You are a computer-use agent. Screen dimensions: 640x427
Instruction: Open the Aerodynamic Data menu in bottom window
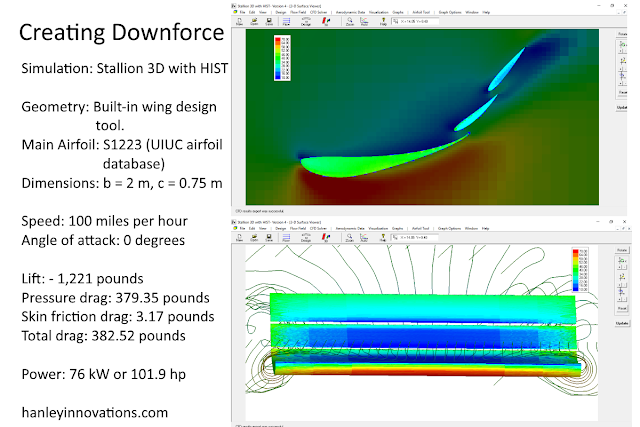pos(350,229)
